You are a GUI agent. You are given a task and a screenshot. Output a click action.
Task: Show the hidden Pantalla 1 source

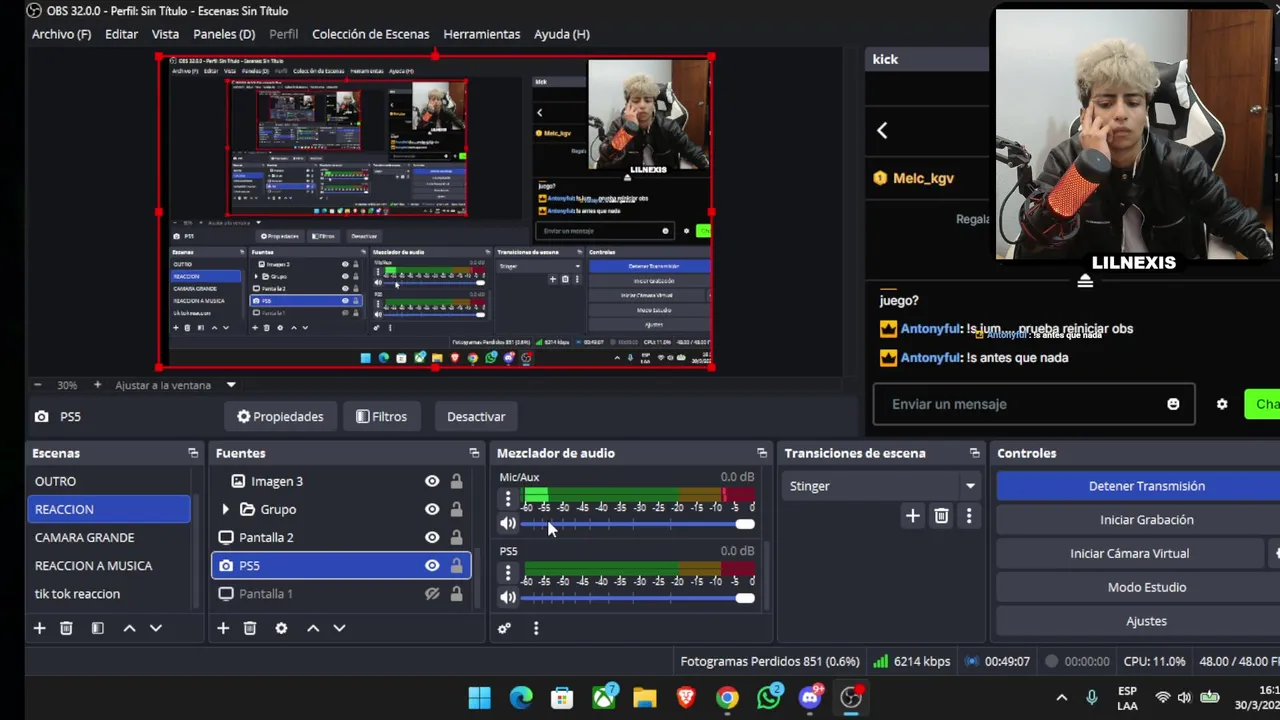tap(432, 594)
